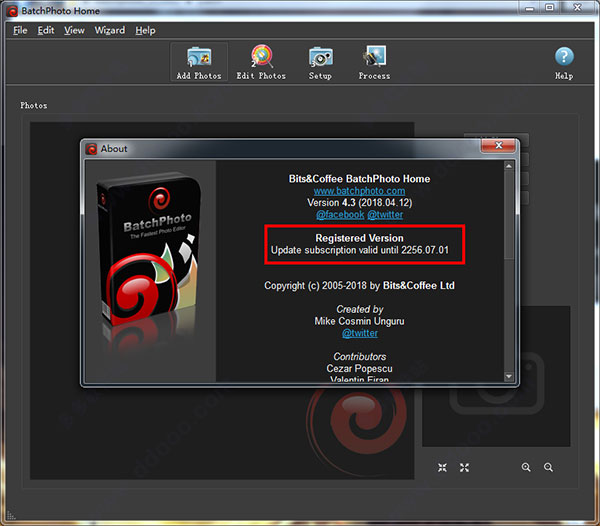
Task: Open Help from the toolbar
Action: tap(564, 63)
